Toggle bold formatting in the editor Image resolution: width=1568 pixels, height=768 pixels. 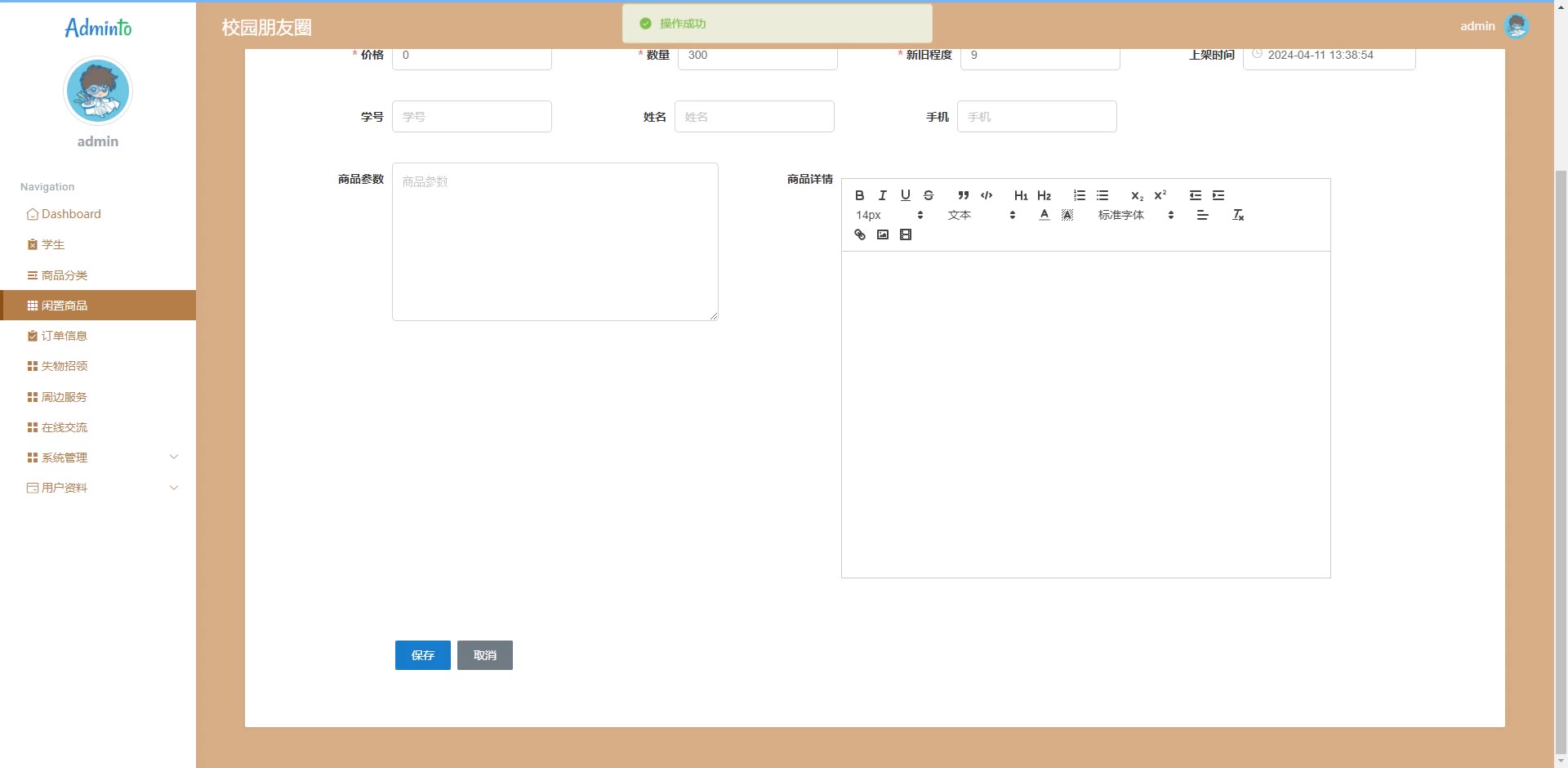click(x=859, y=195)
